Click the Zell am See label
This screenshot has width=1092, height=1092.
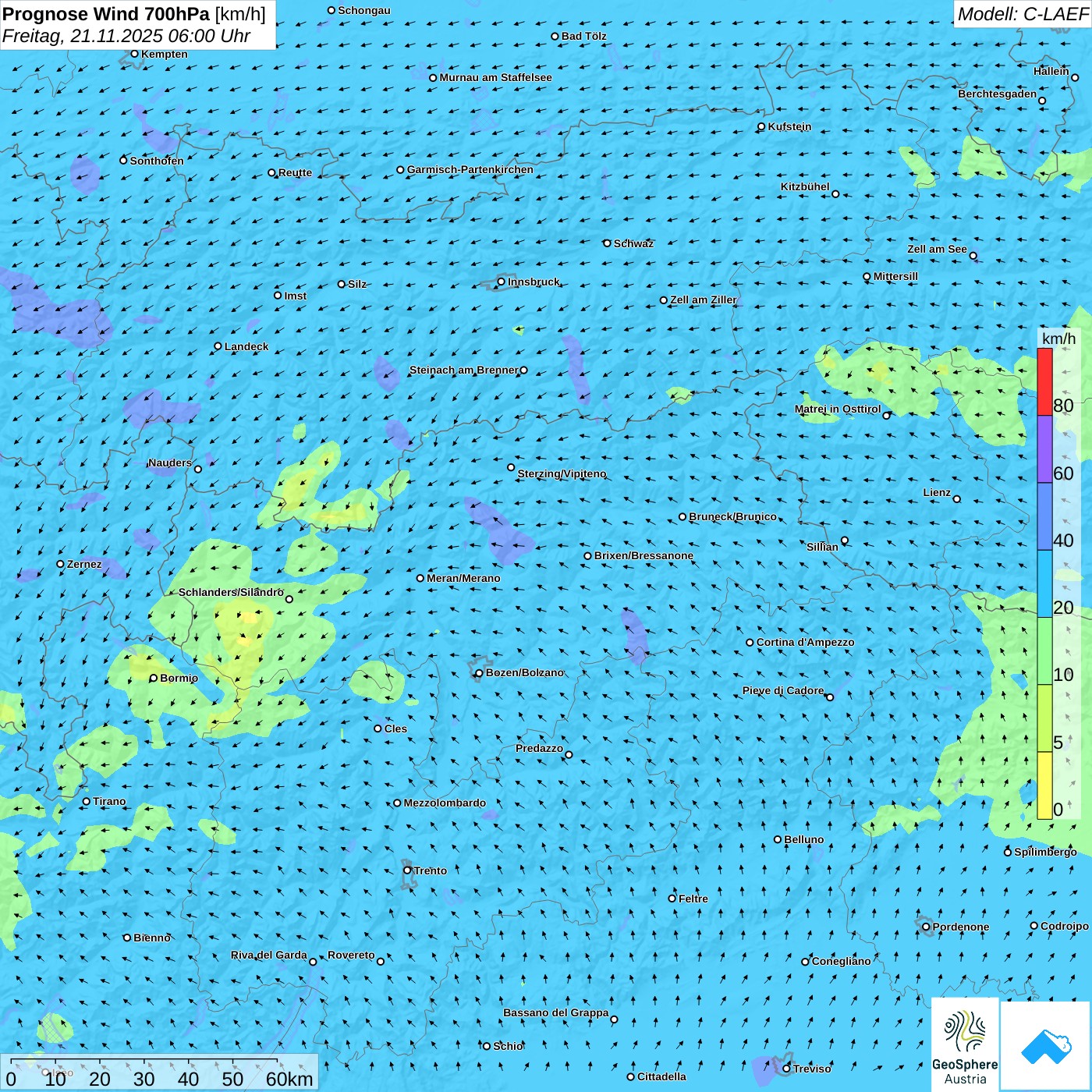tap(937, 249)
